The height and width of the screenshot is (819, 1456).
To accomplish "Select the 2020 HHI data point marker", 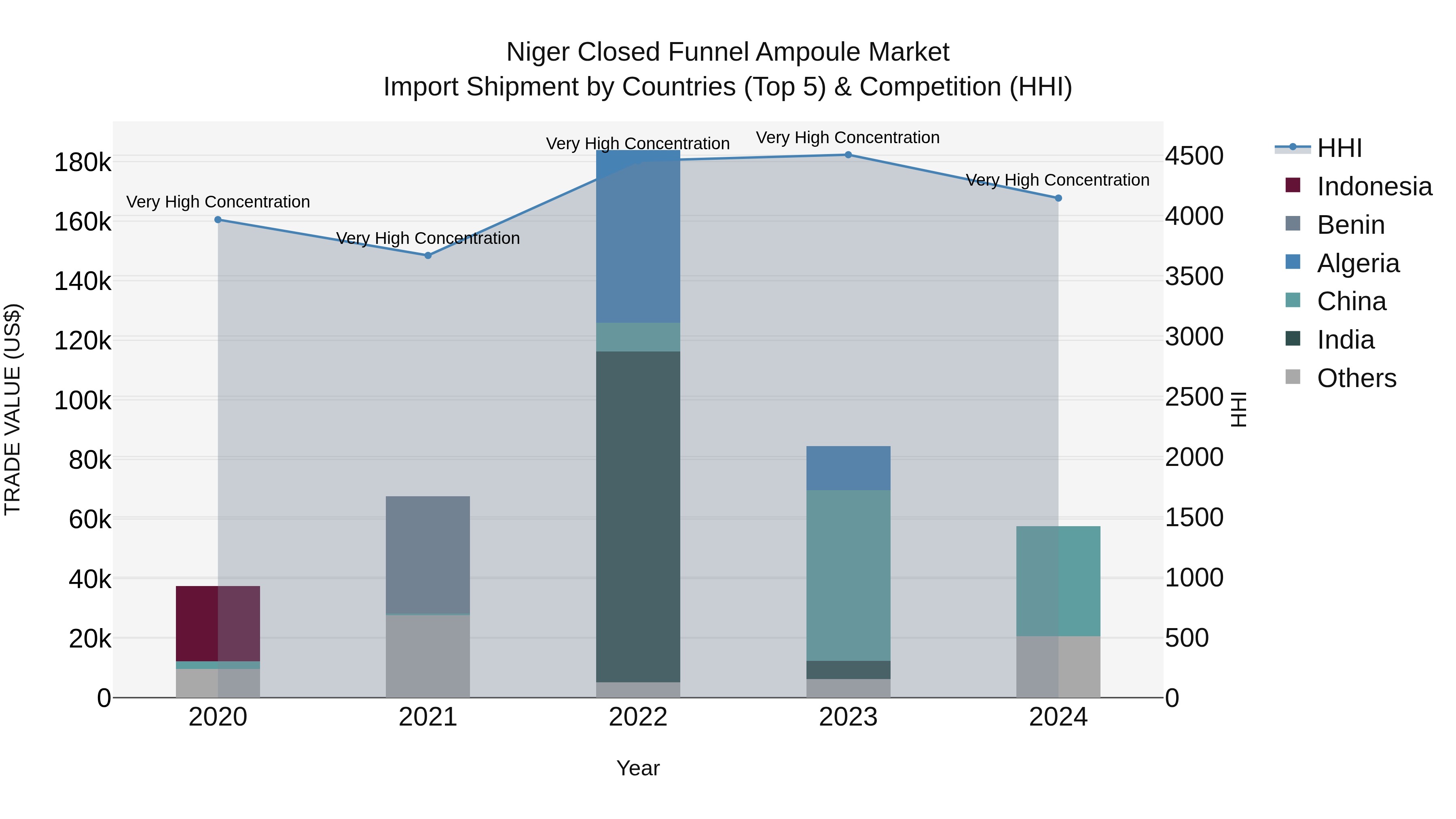I will (x=218, y=219).
